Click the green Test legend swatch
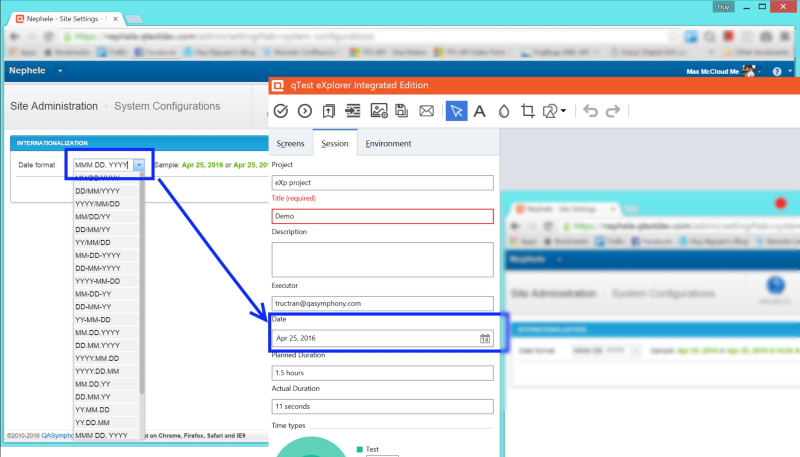 pyautogui.click(x=360, y=449)
